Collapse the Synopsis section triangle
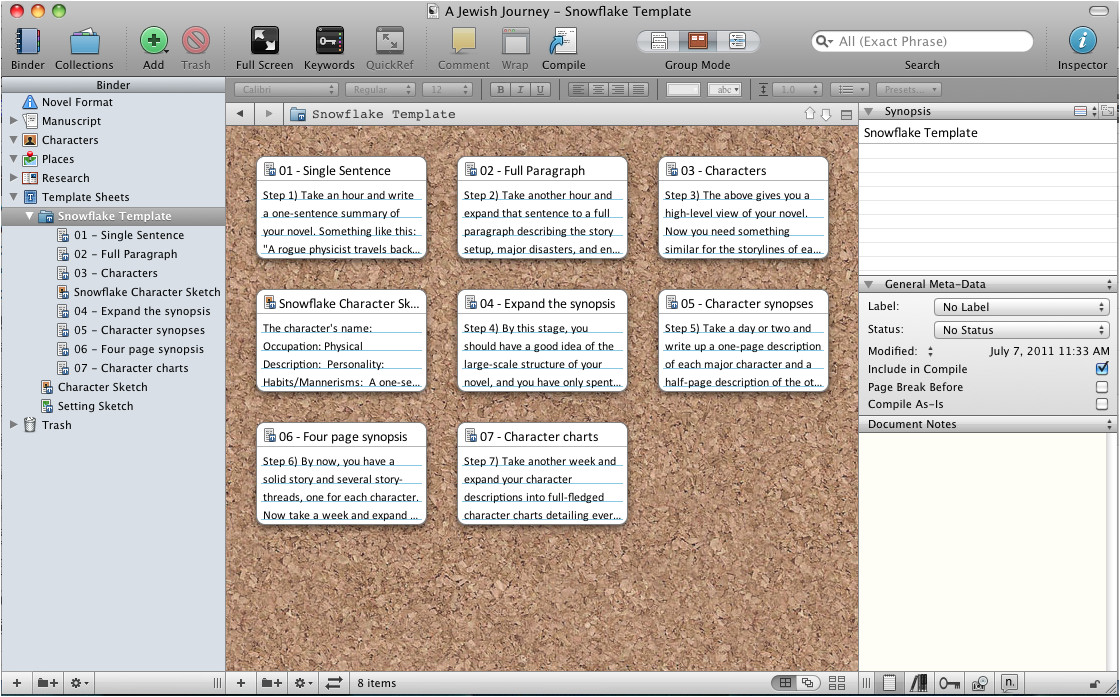The width and height of the screenshot is (1120, 697). click(869, 111)
